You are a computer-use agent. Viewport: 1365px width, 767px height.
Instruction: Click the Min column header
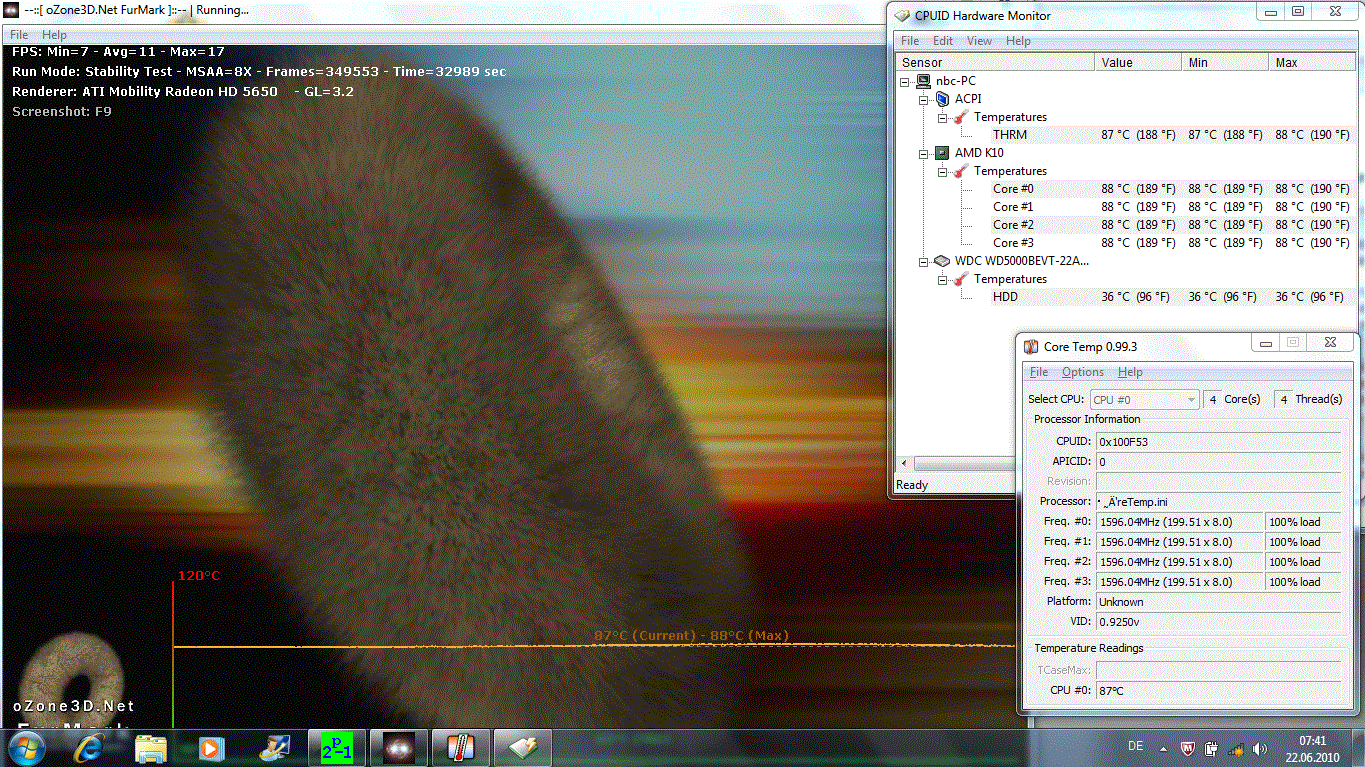click(1225, 62)
